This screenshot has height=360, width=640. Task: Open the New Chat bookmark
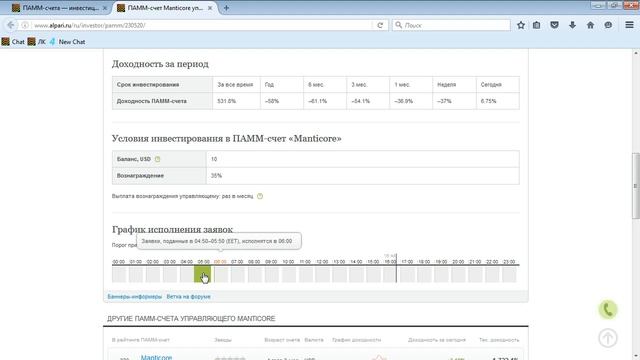click(67, 42)
